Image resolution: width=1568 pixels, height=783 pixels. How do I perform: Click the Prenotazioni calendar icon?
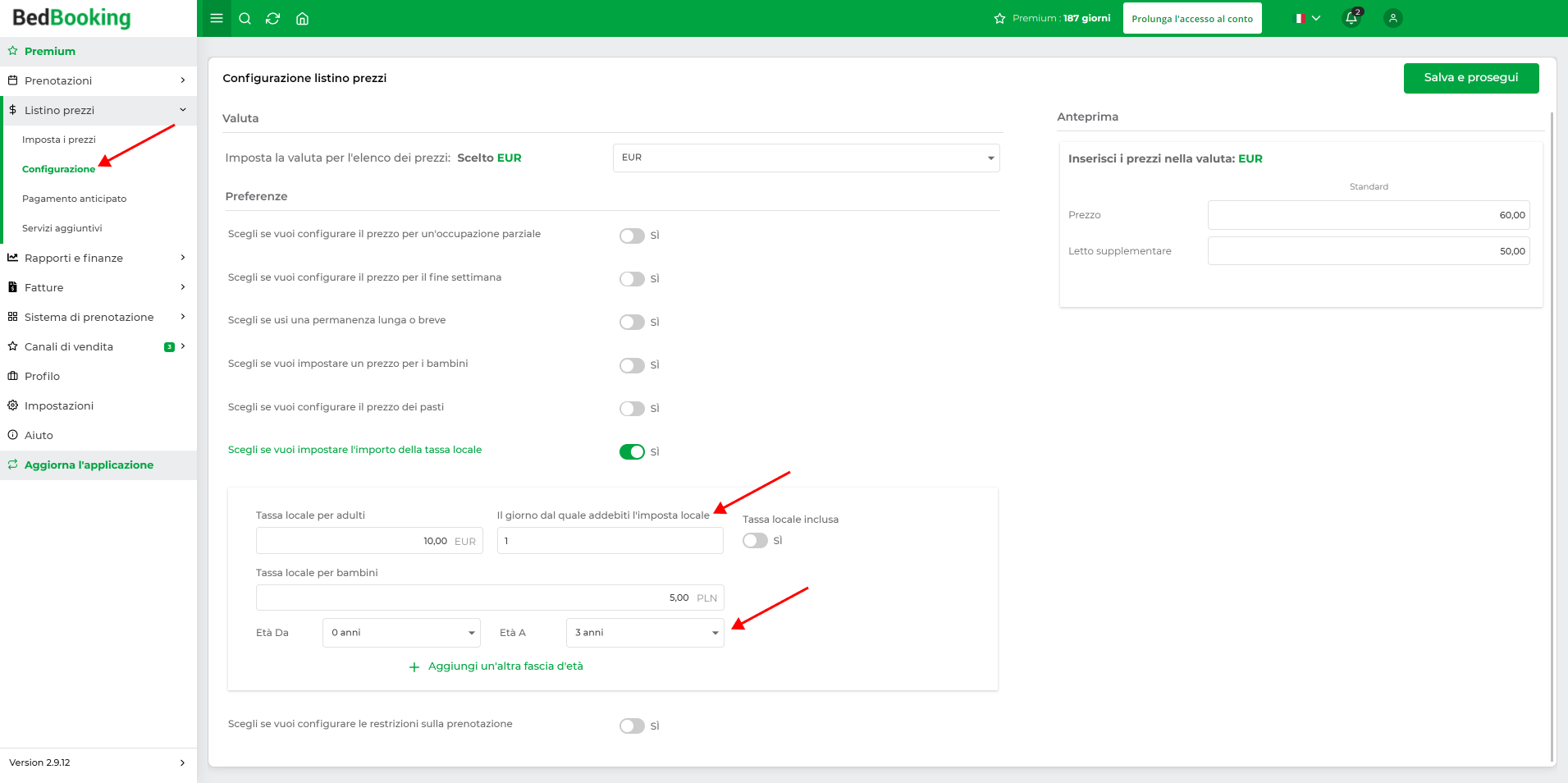12,80
